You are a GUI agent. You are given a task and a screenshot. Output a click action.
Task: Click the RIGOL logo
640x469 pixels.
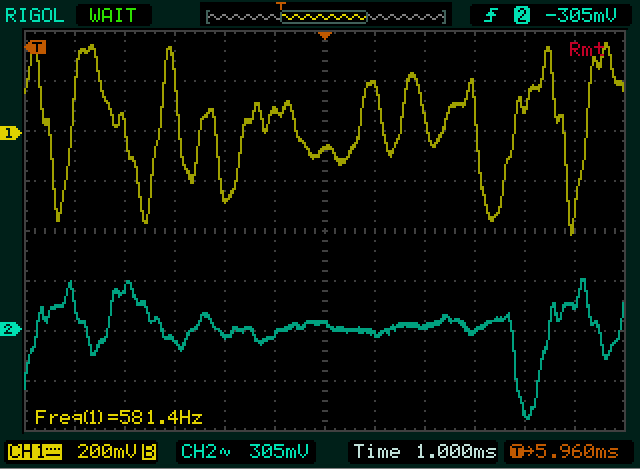click(32, 15)
